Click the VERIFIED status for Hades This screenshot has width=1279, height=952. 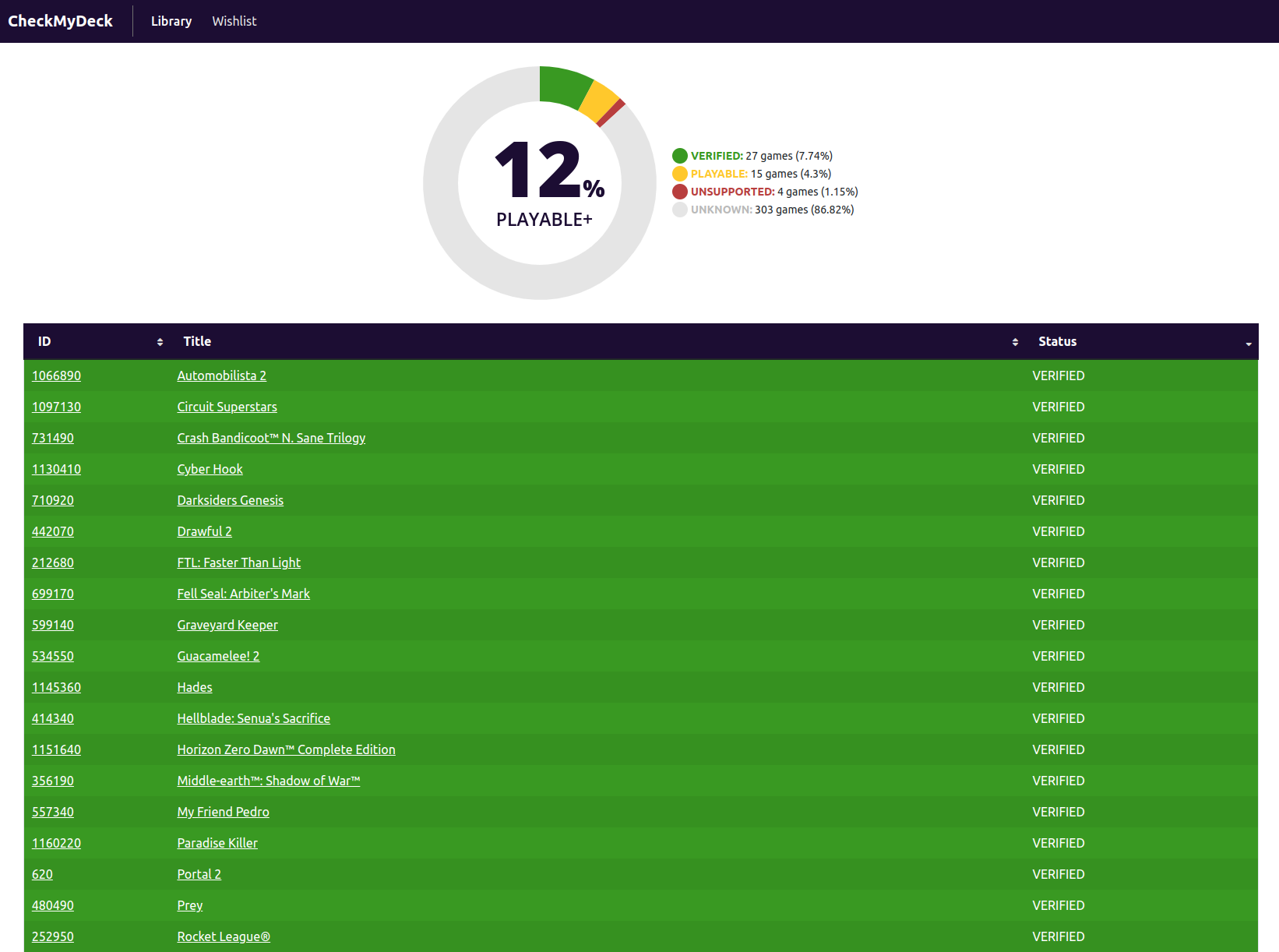pos(1059,687)
